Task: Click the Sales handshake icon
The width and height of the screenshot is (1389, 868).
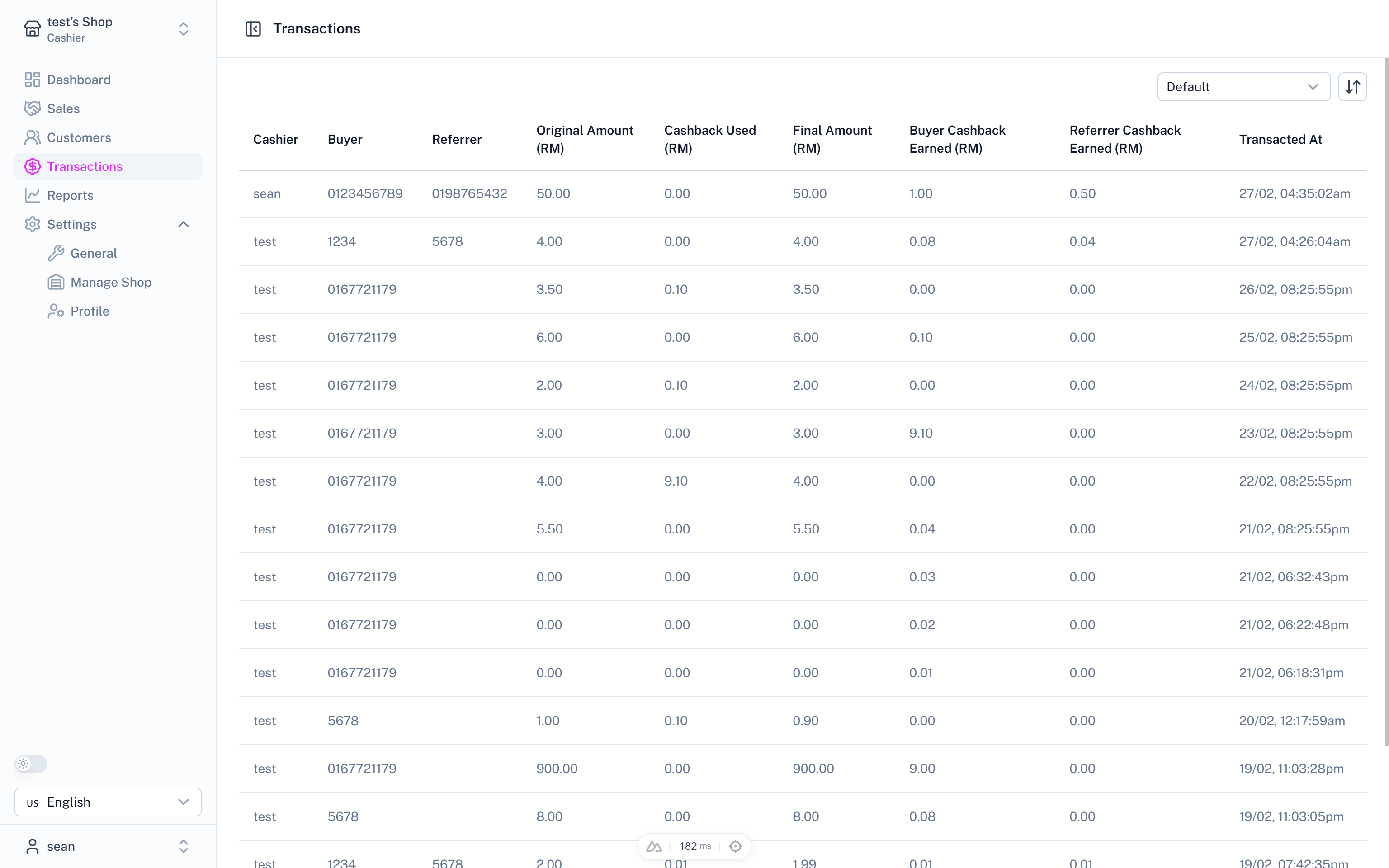Action: coord(33,108)
